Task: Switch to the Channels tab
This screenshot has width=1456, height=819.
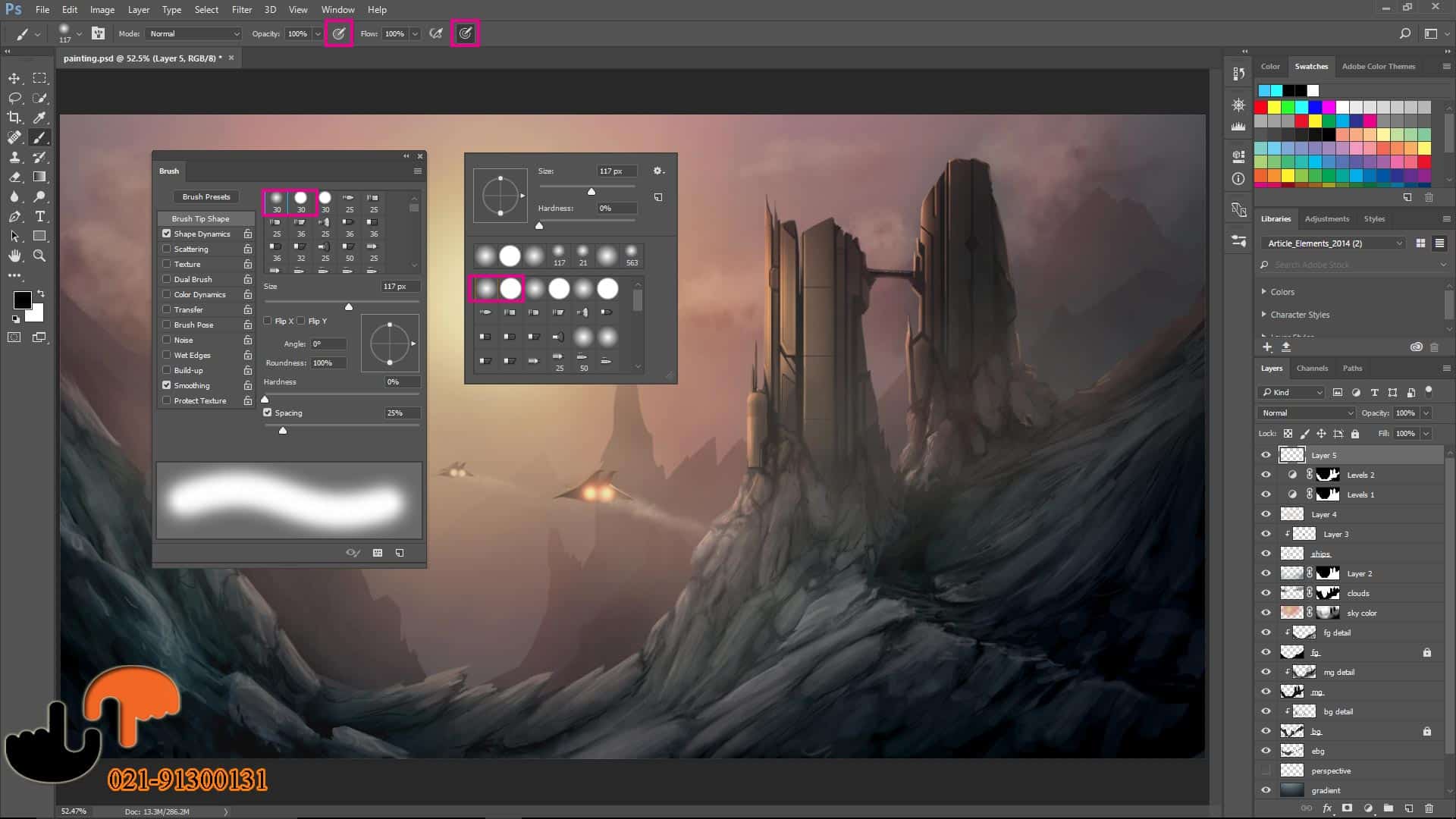Action: pos(1312,369)
